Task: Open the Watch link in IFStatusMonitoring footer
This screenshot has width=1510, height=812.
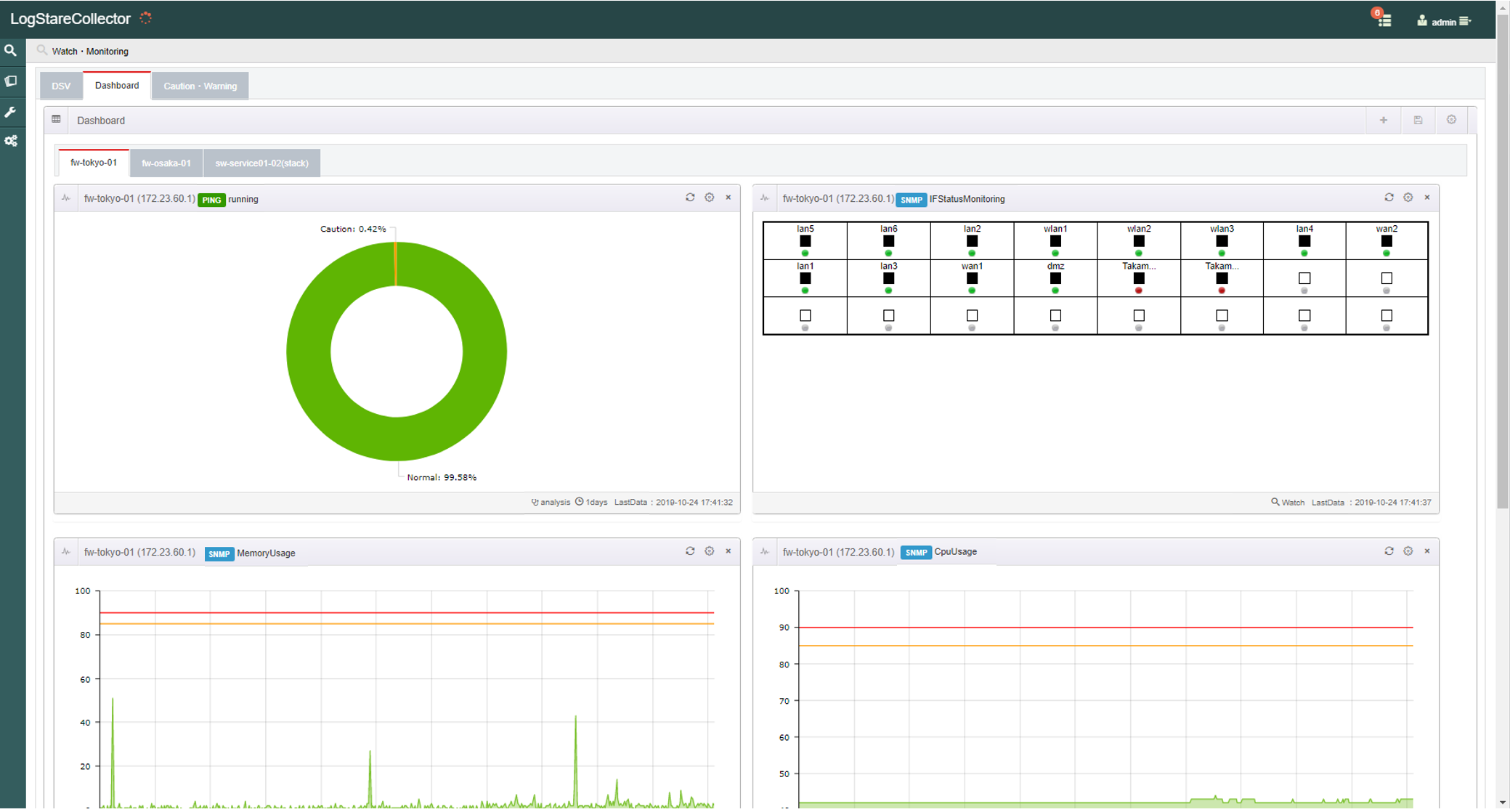Action: (x=1288, y=502)
